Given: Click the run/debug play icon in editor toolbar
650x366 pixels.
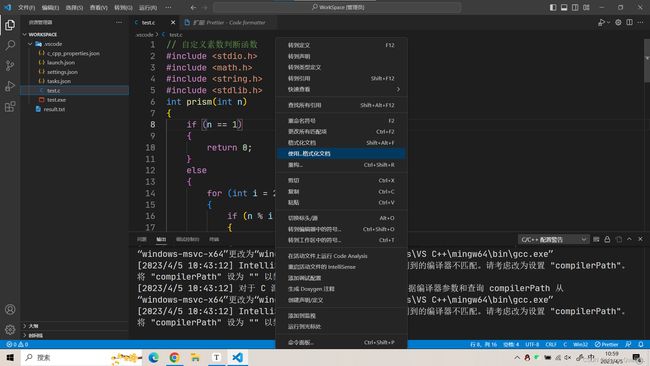Looking at the screenshot, I should click(601, 22).
